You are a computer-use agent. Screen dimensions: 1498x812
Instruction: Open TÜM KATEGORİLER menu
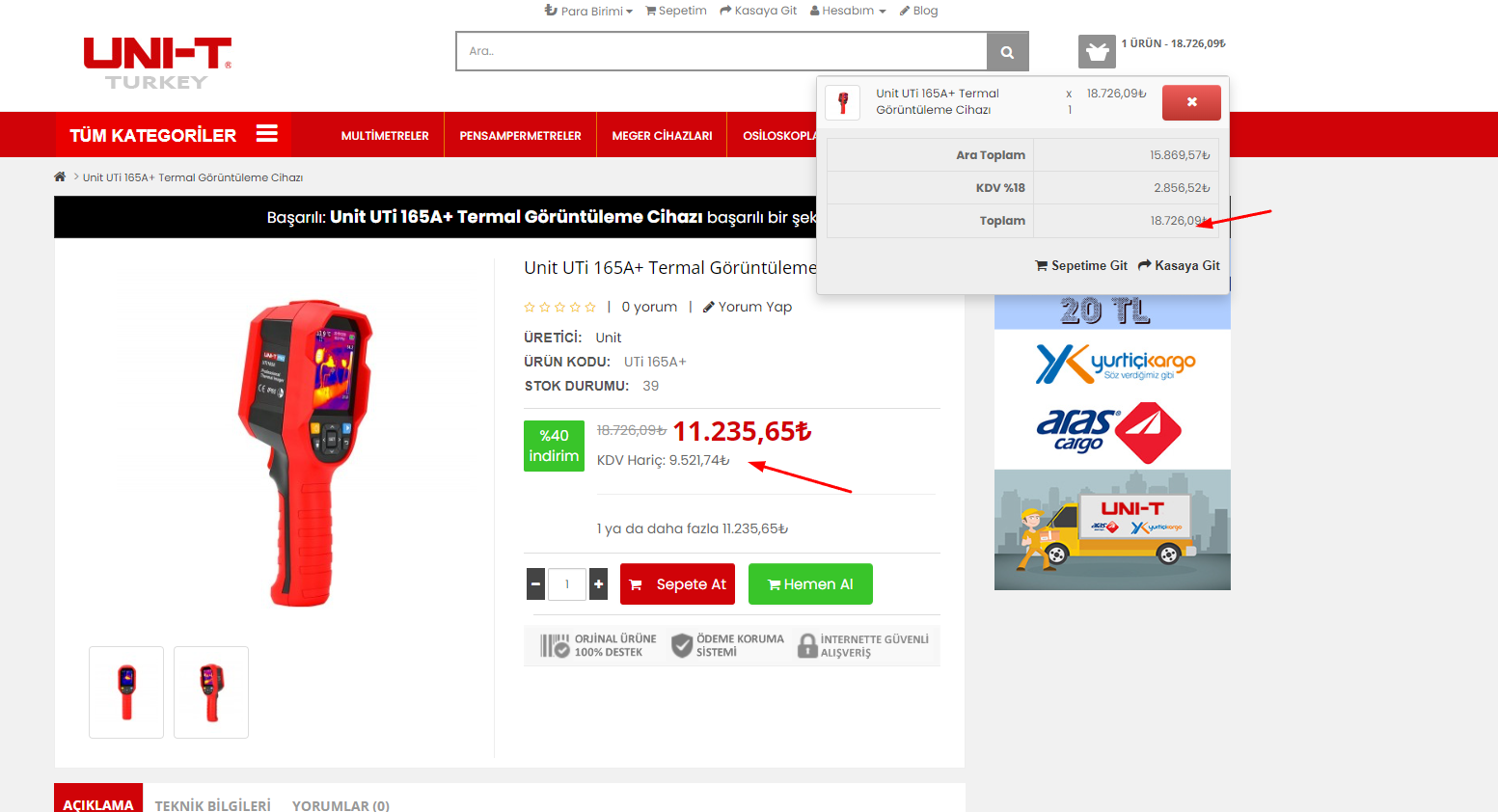coord(173,135)
